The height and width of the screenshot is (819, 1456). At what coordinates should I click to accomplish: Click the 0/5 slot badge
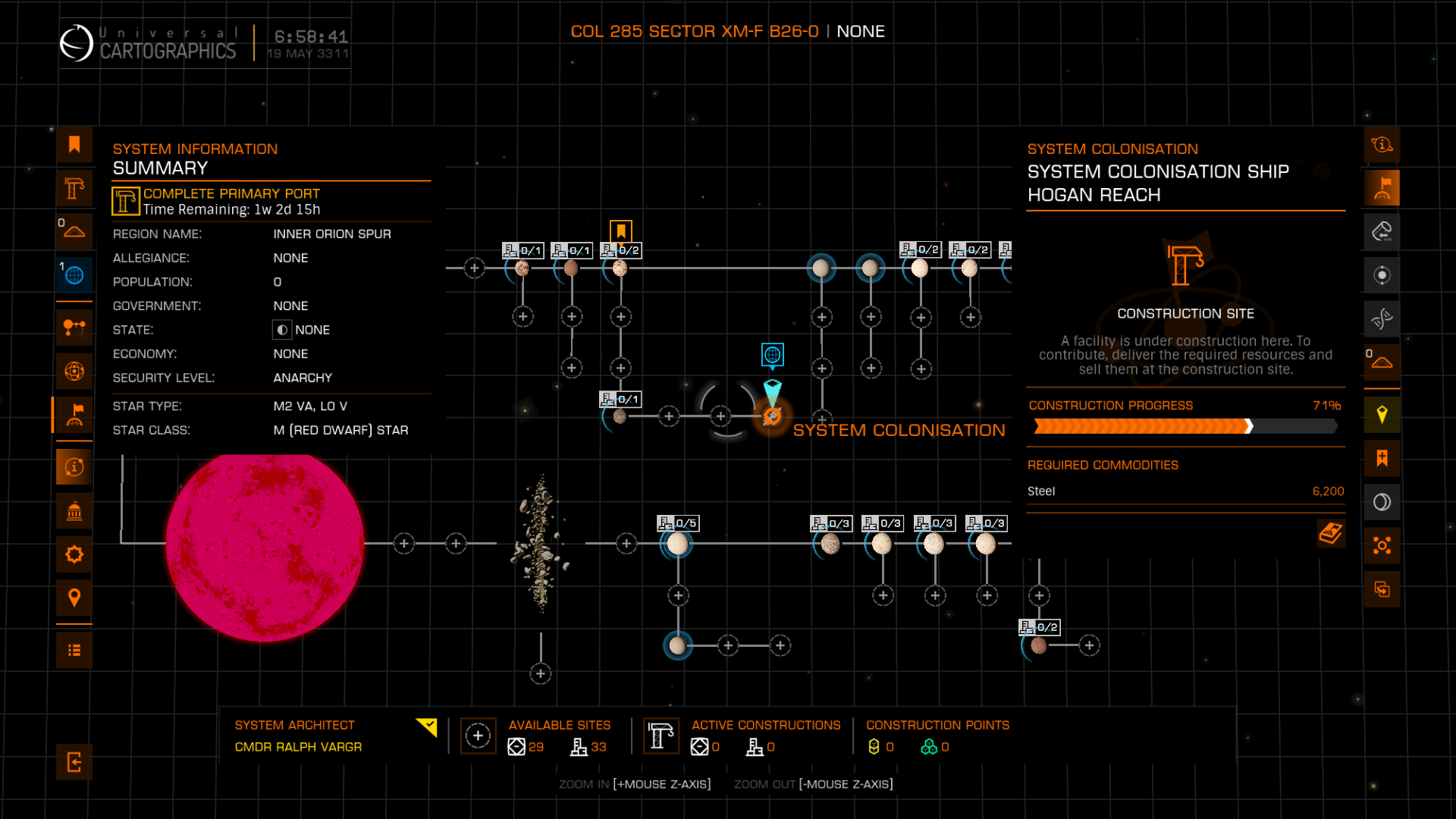click(678, 523)
